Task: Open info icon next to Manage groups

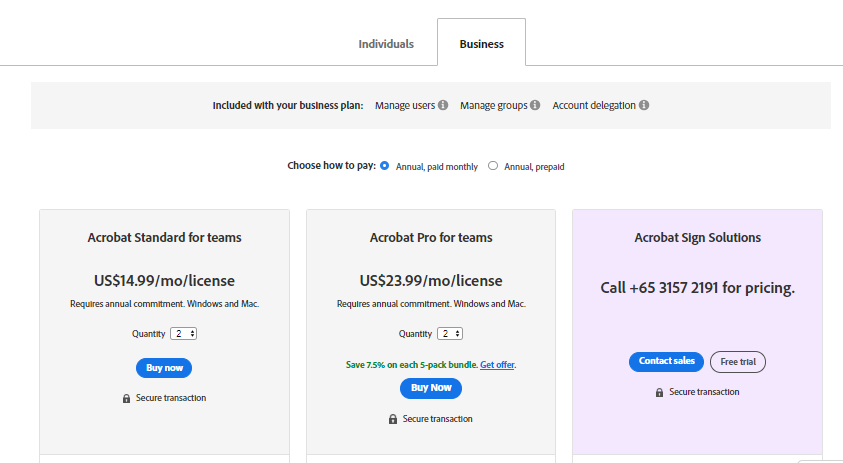Action: click(x=535, y=105)
